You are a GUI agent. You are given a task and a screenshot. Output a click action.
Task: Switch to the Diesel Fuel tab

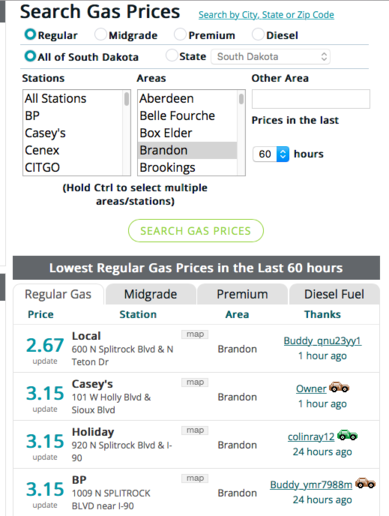coord(334,294)
